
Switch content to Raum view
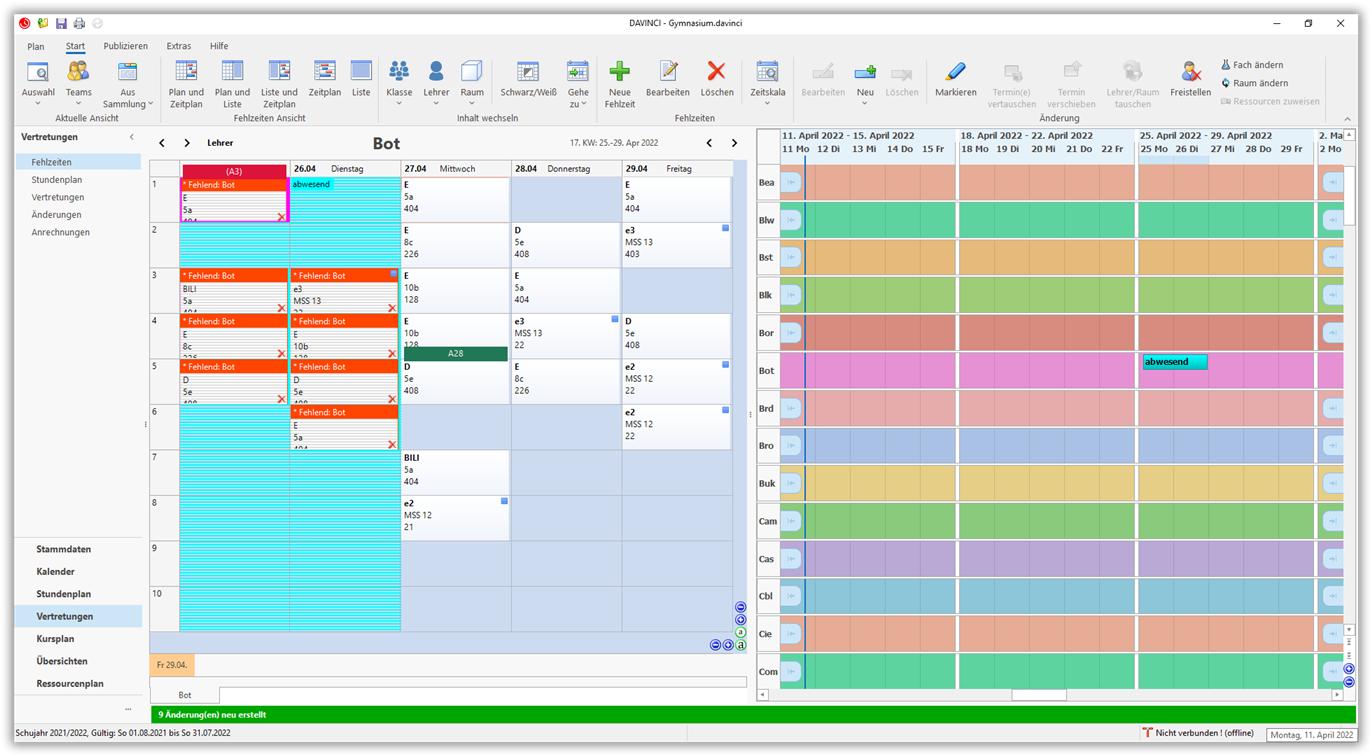click(x=473, y=82)
